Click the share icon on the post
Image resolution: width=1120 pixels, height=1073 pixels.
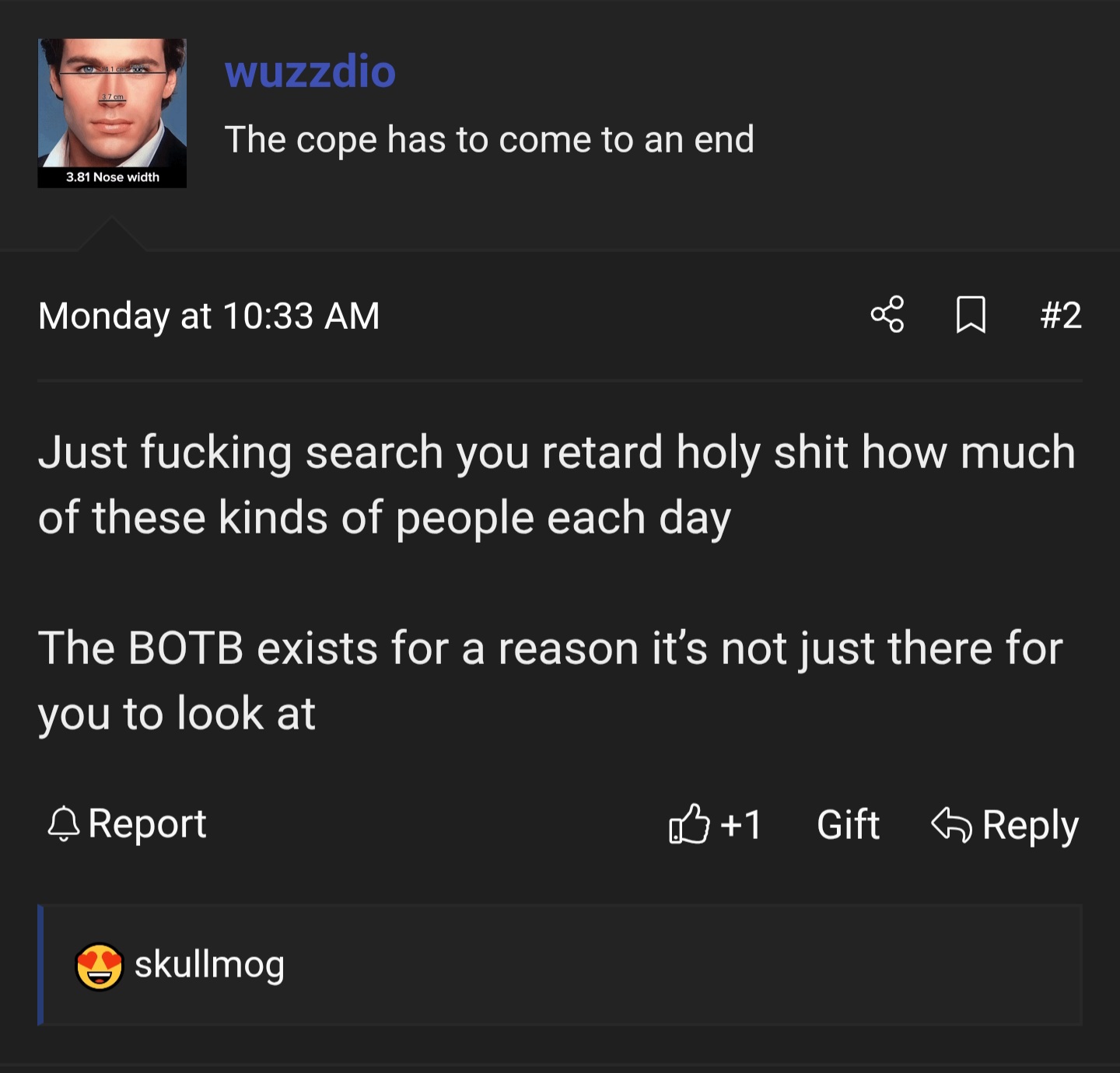[887, 315]
